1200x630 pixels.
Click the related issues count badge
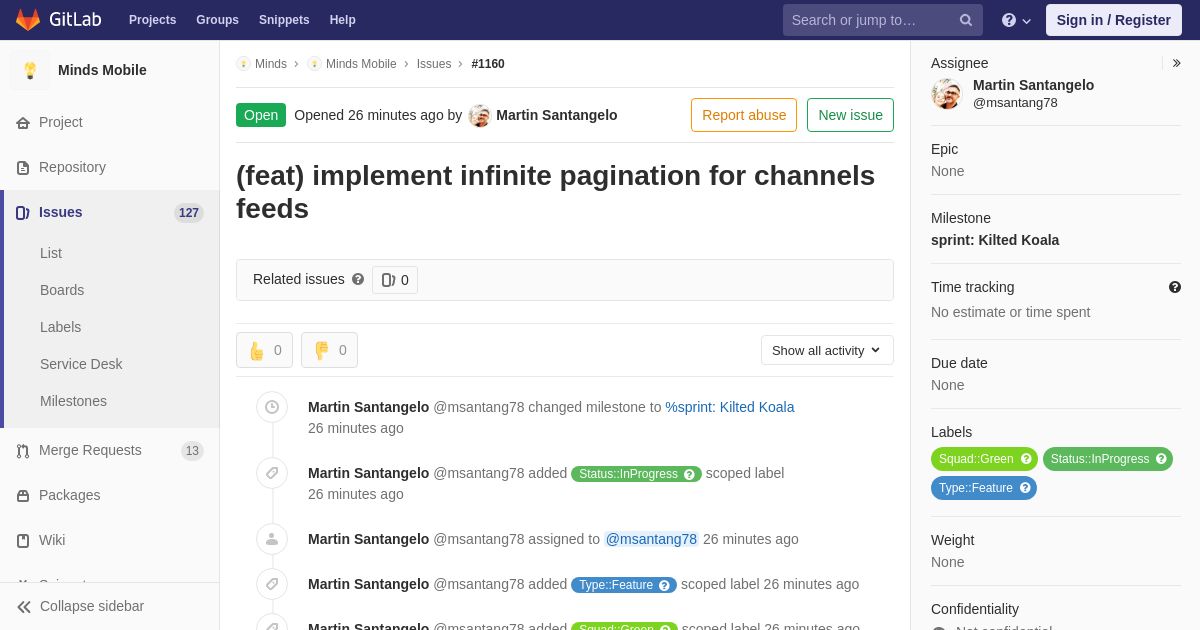coord(395,280)
